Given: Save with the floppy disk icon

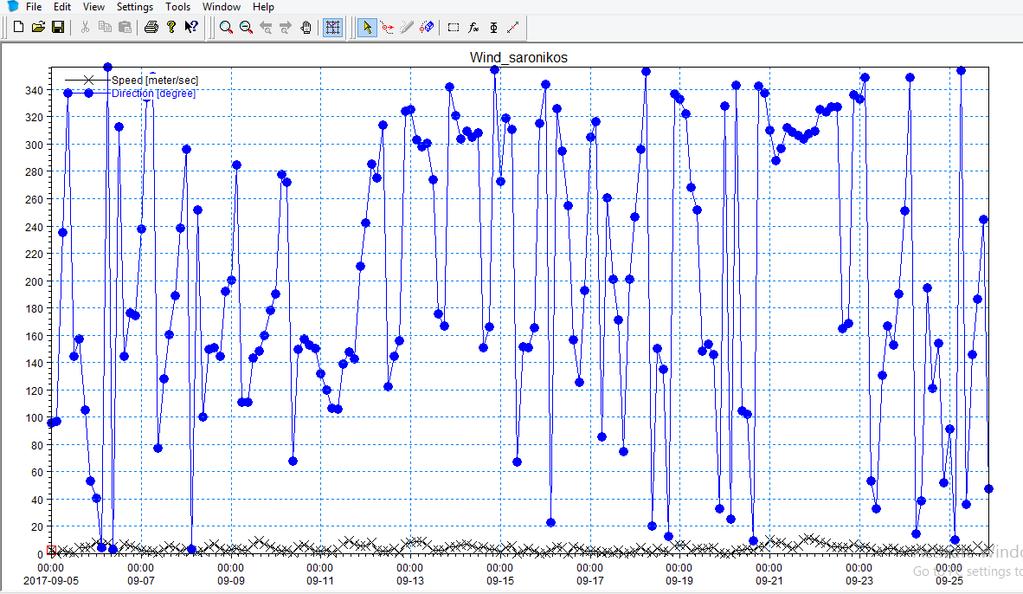Looking at the screenshot, I should 58,27.
